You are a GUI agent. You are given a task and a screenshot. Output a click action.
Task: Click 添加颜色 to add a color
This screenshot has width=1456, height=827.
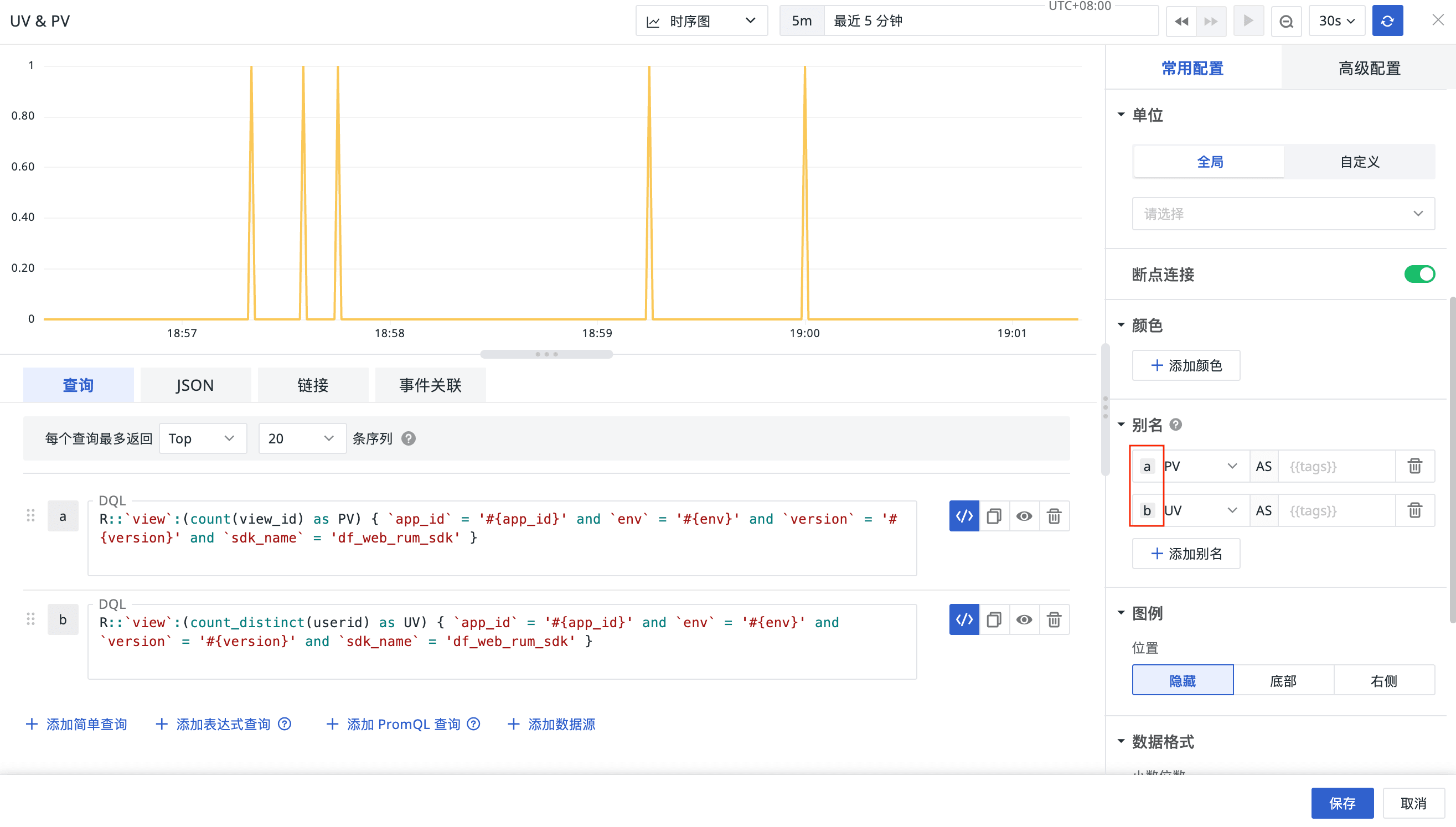[1186, 365]
